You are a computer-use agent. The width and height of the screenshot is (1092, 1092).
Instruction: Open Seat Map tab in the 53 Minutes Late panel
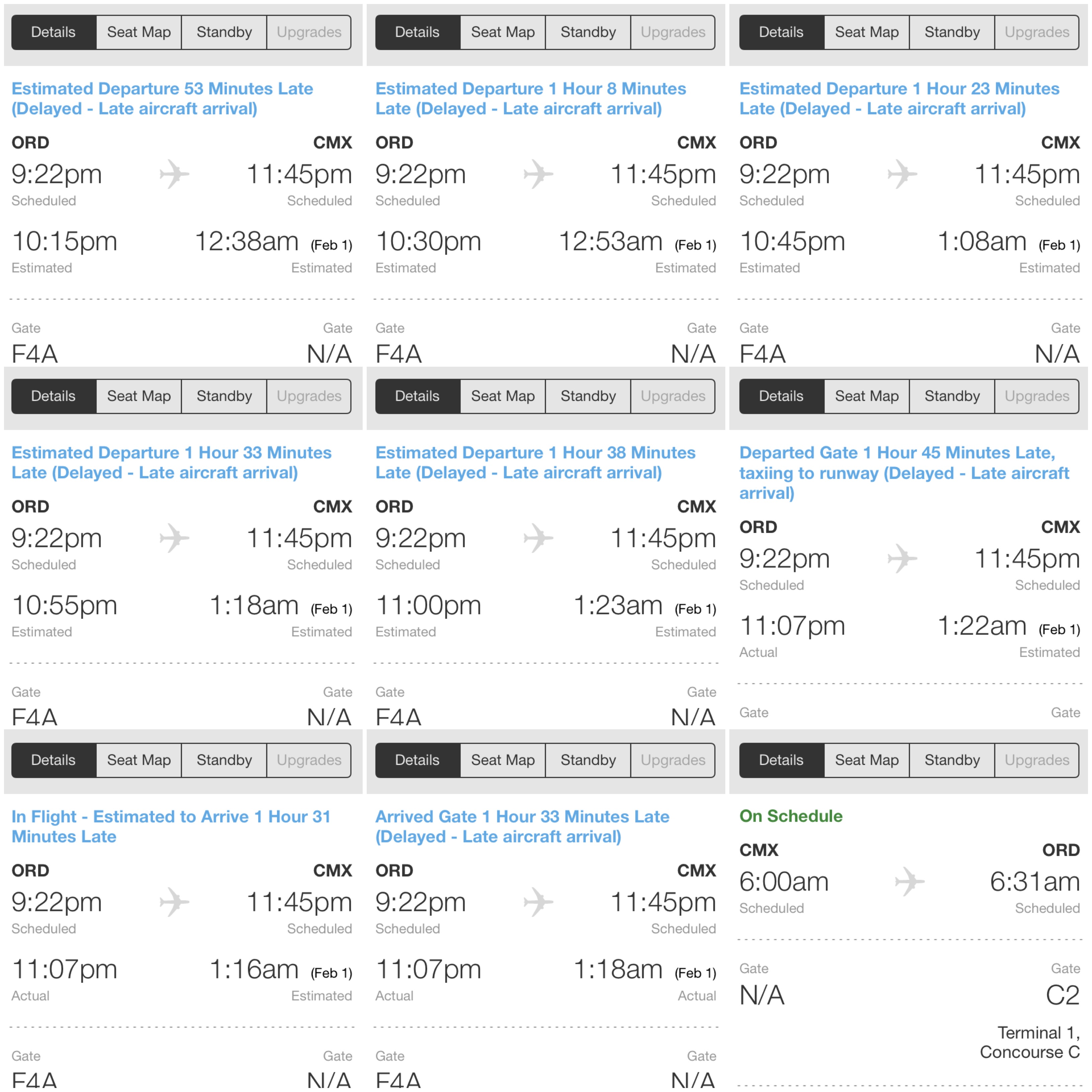[139, 32]
